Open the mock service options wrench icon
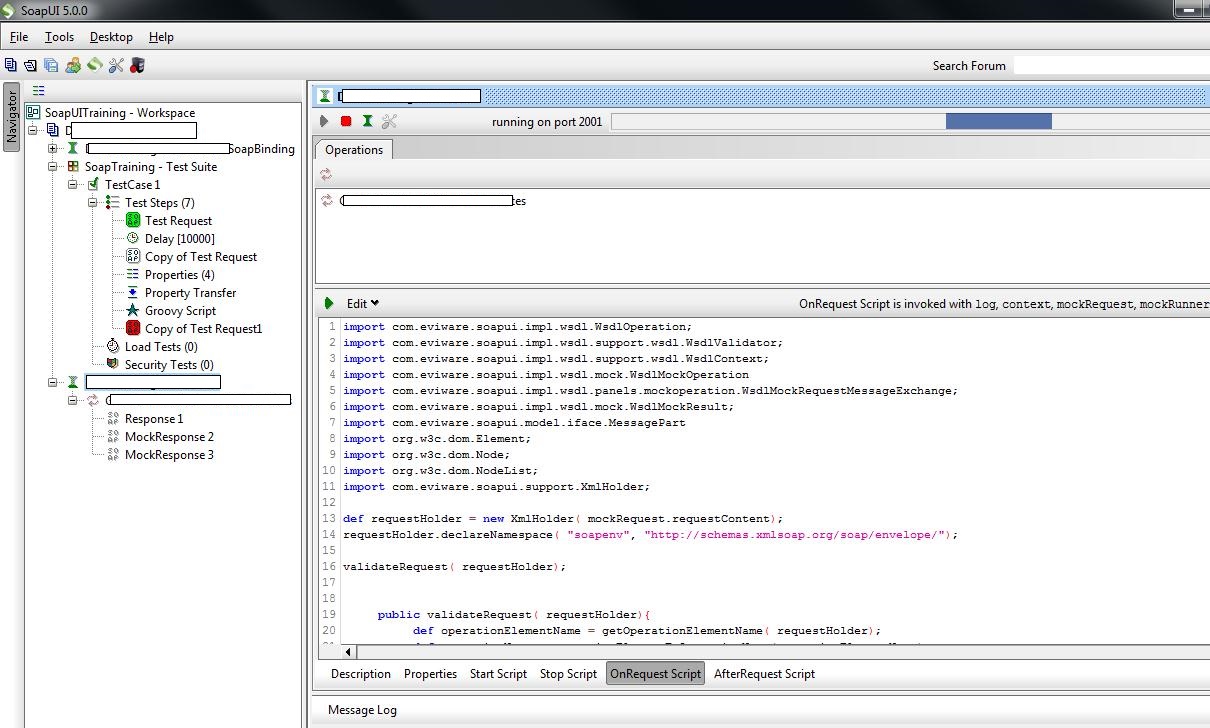1210x728 pixels. coord(389,121)
